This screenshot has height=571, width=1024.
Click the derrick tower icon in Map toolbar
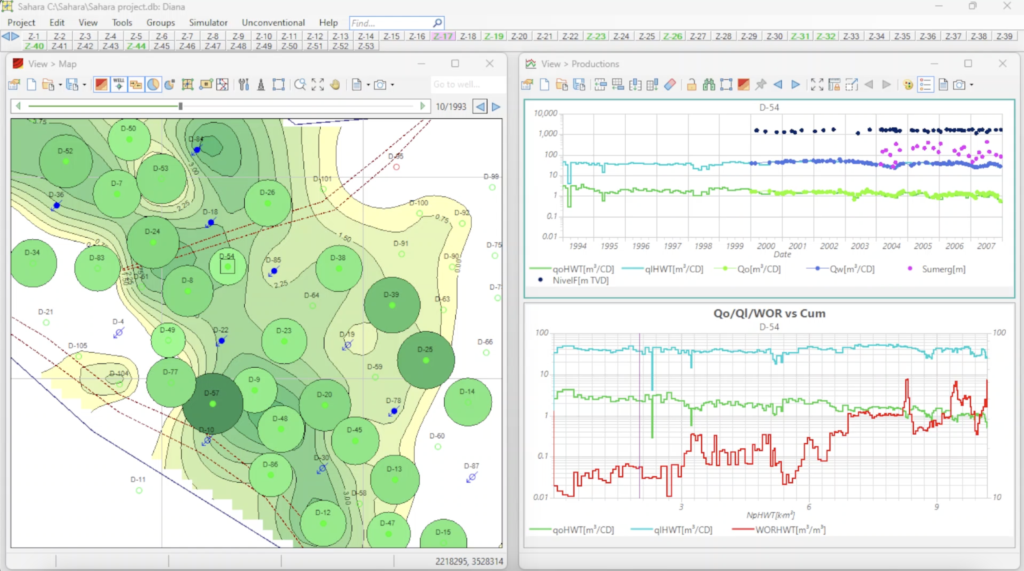[x=261, y=84]
